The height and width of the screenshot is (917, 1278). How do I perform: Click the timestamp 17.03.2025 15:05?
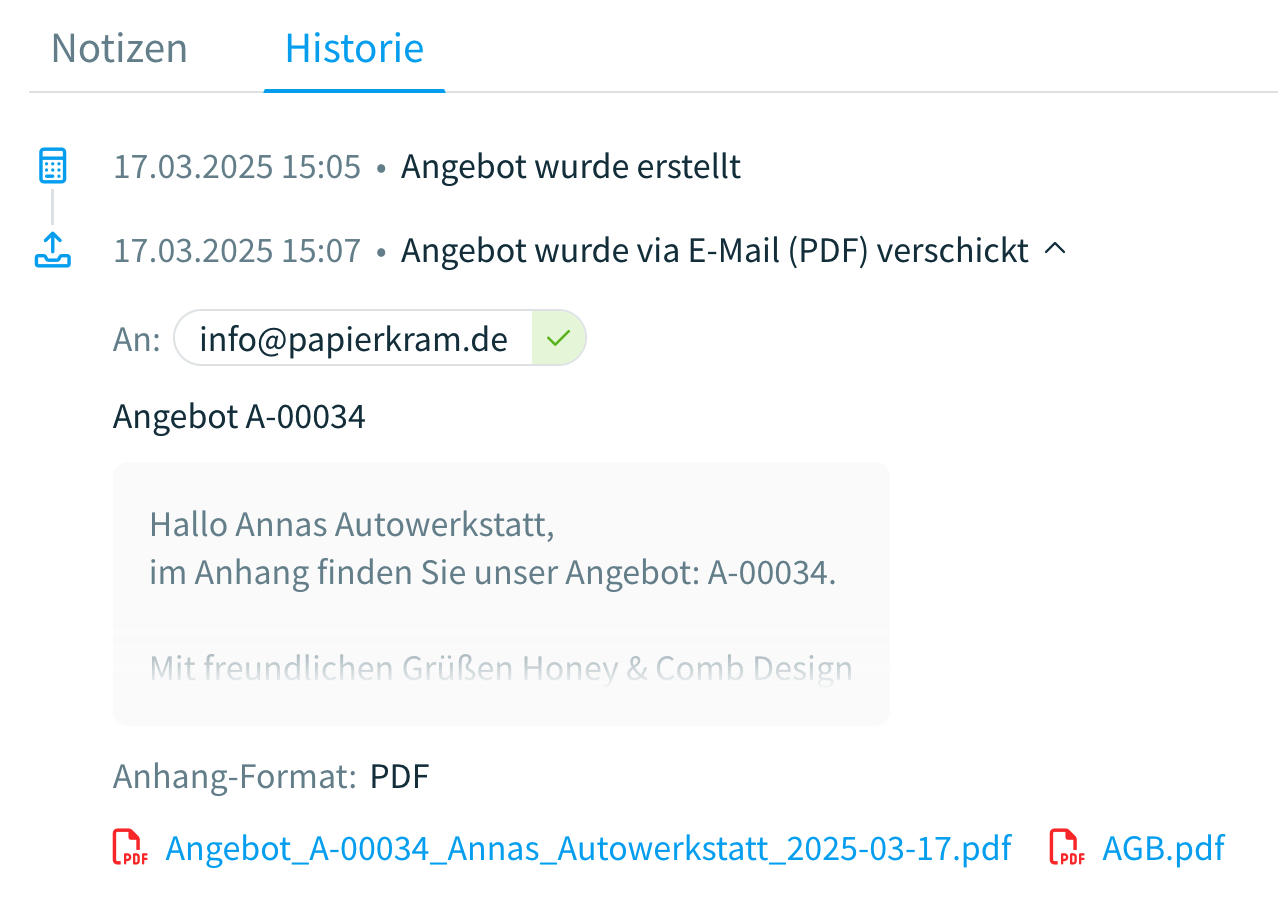tap(237, 167)
